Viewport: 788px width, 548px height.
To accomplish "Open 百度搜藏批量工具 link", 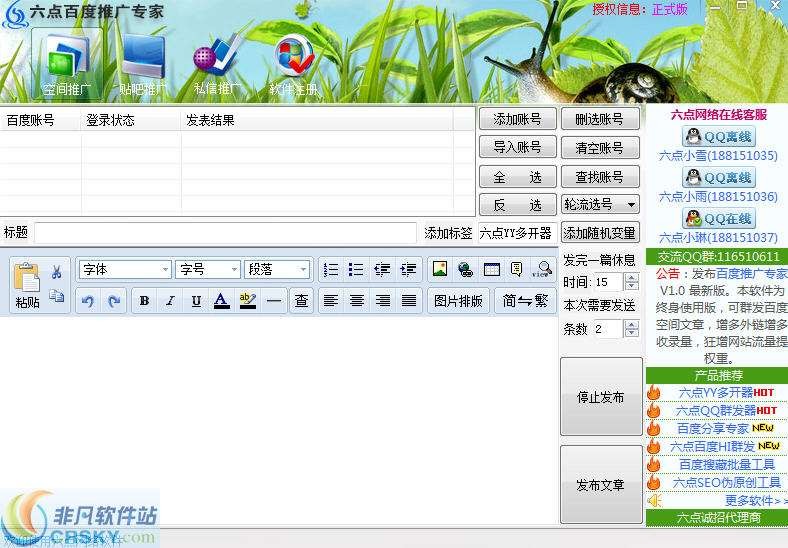I will (727, 465).
